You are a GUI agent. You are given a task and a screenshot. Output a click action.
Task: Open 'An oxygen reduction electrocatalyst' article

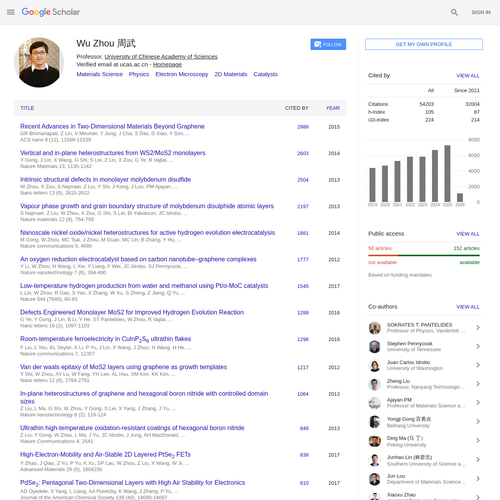pyautogui.click(x=138, y=259)
